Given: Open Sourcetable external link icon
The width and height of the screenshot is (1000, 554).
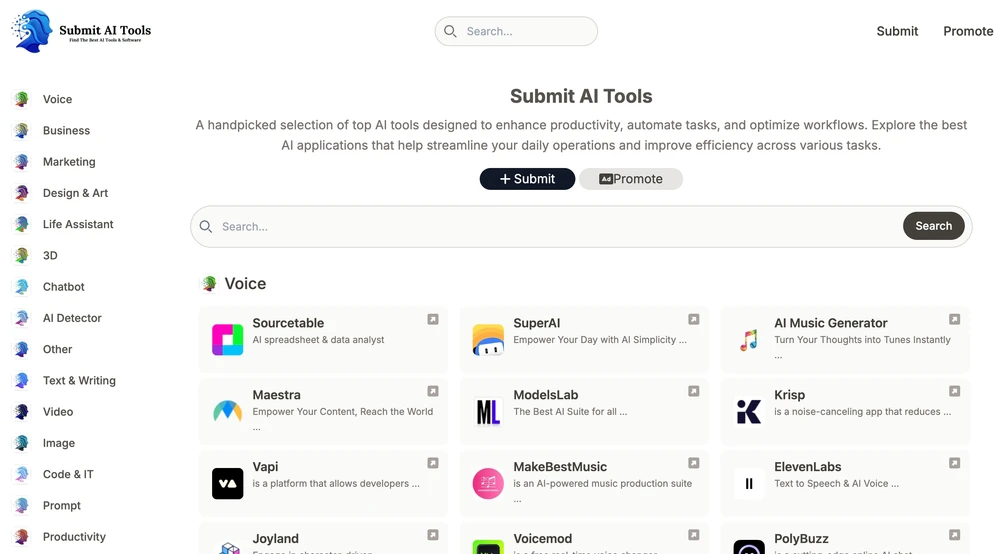Looking at the screenshot, I should (433, 319).
